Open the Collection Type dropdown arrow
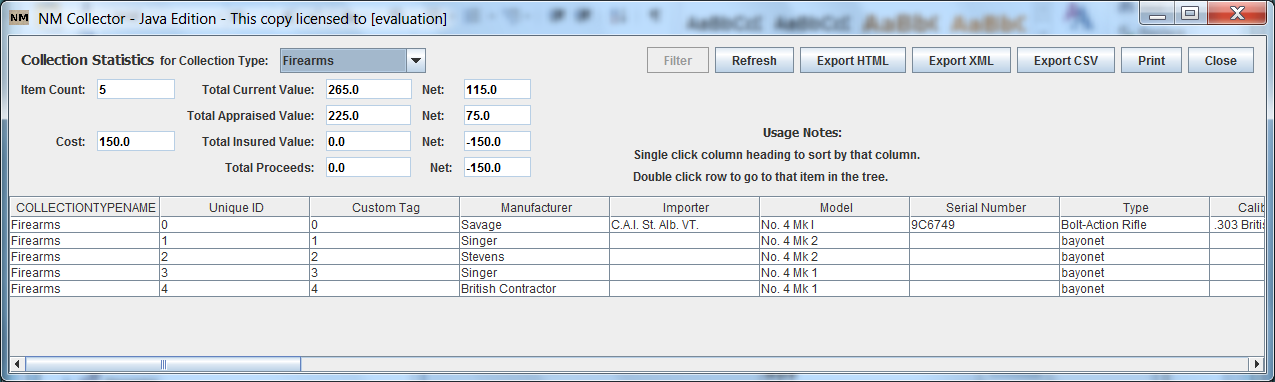Viewport: 1275px width, 382px height. (x=417, y=61)
